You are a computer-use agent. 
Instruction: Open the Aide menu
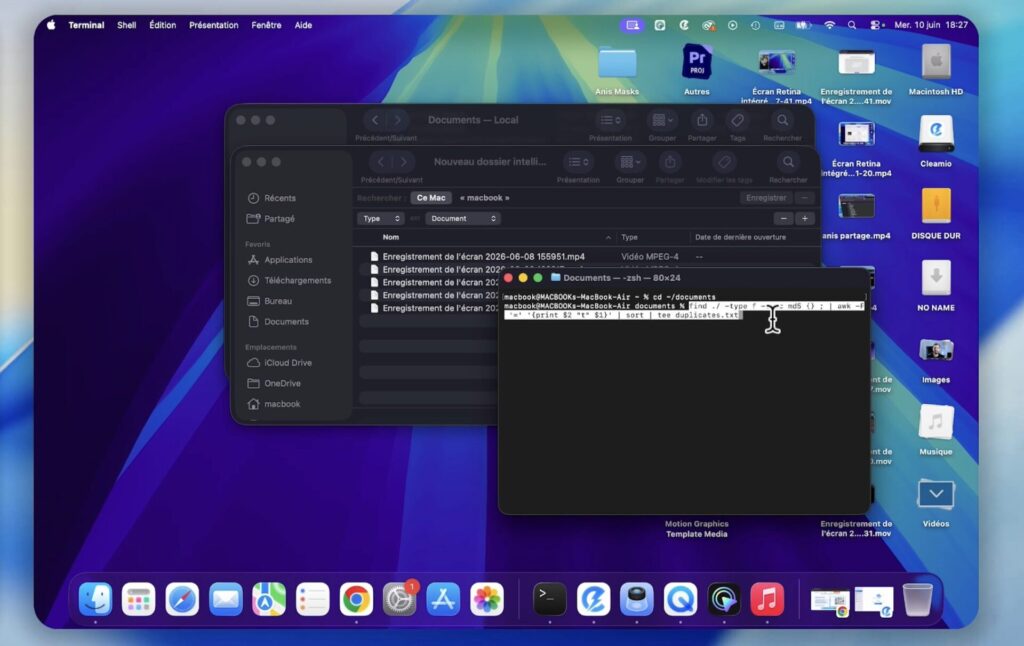[303, 25]
